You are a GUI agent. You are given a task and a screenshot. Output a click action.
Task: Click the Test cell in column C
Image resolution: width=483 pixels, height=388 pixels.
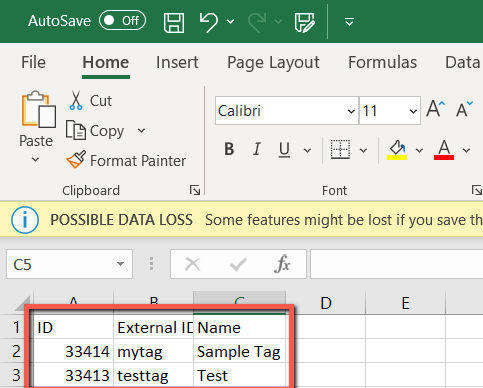(239, 375)
